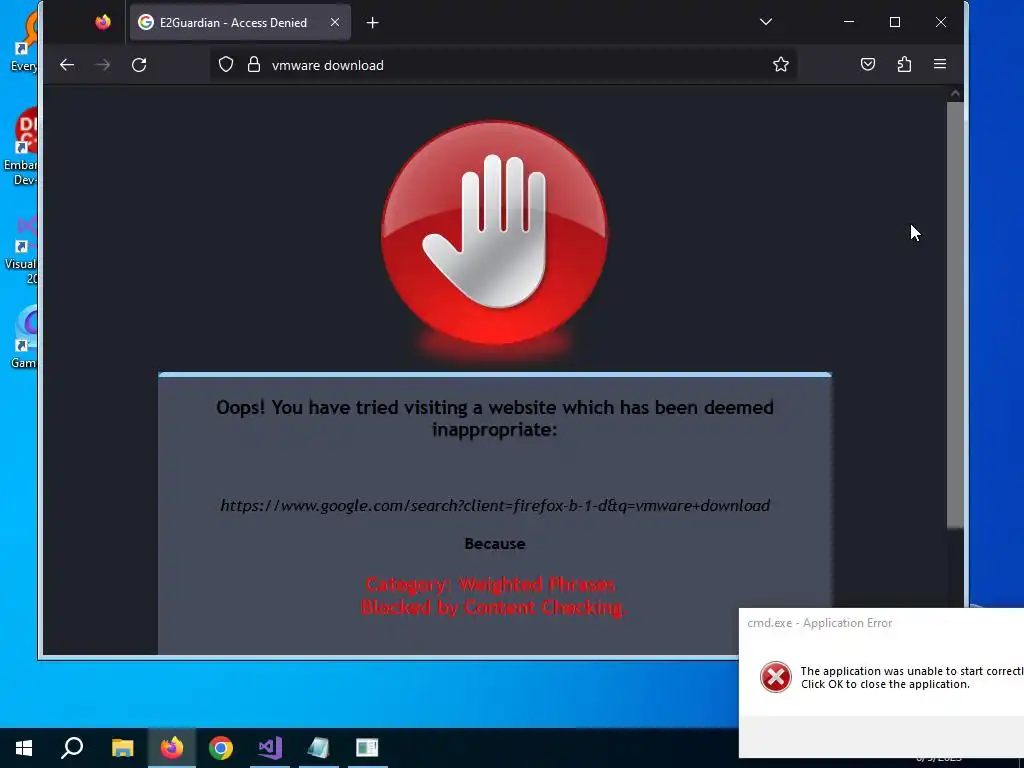Image resolution: width=1024 pixels, height=768 pixels.
Task: Click the page vertical scrollbar thumb
Action: coord(955,313)
